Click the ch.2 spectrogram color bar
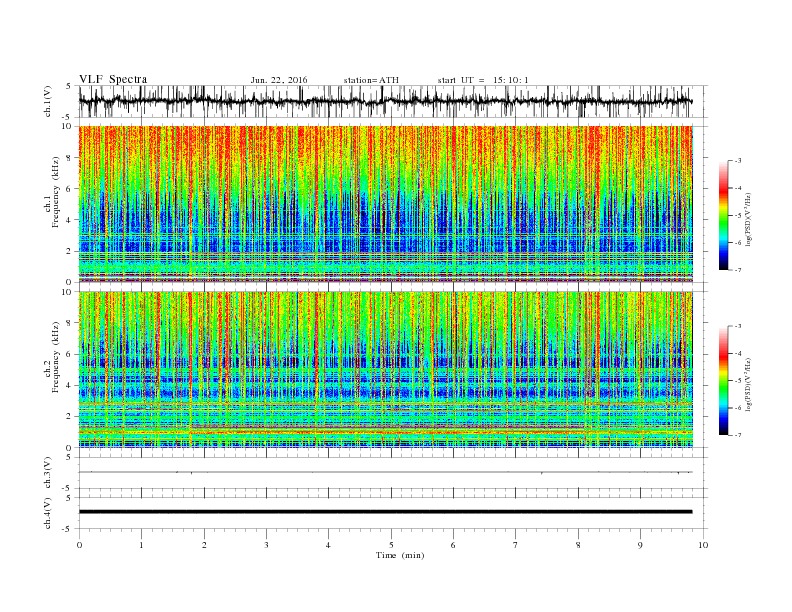 click(724, 380)
